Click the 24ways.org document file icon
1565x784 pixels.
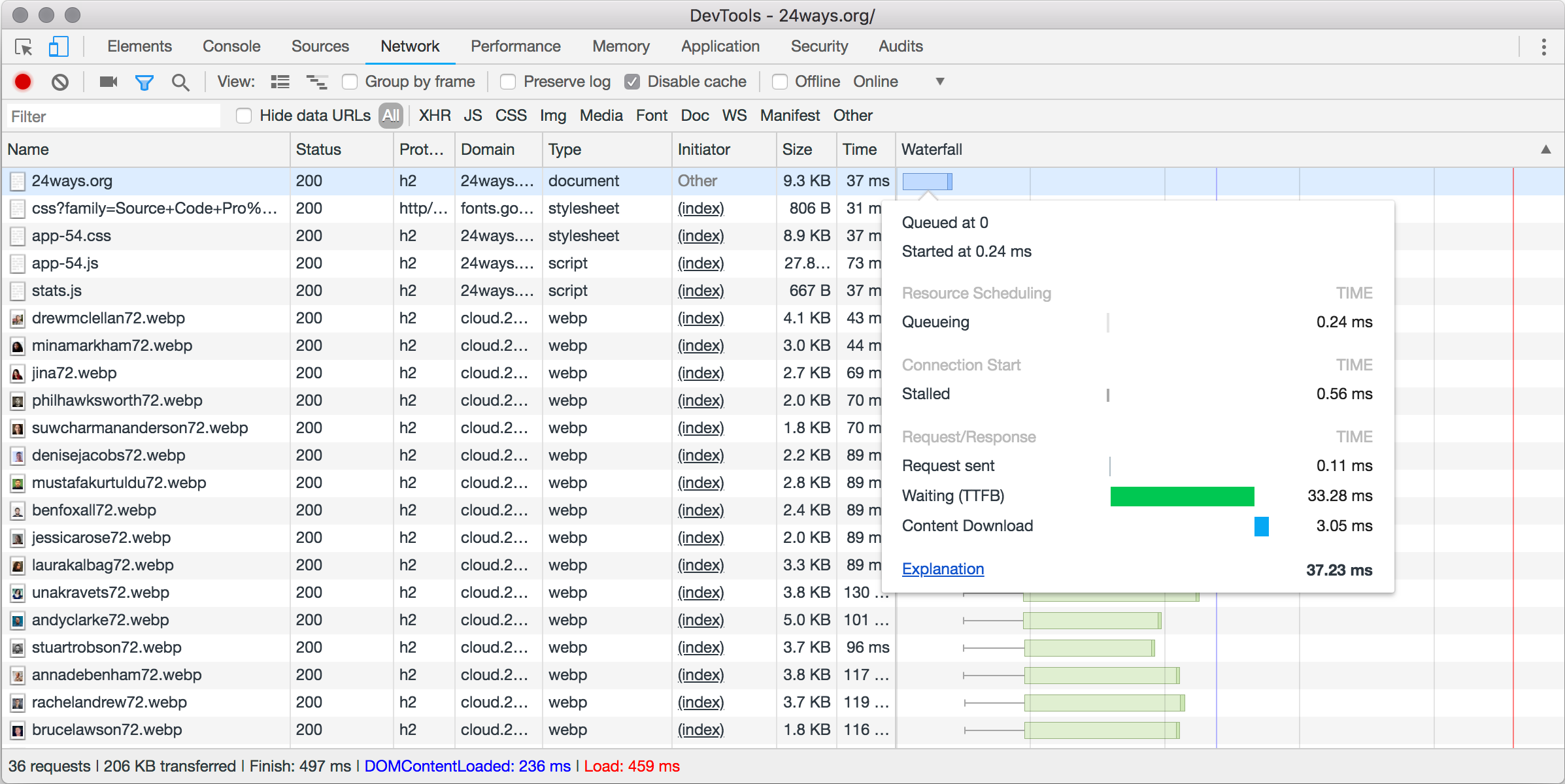[x=18, y=181]
